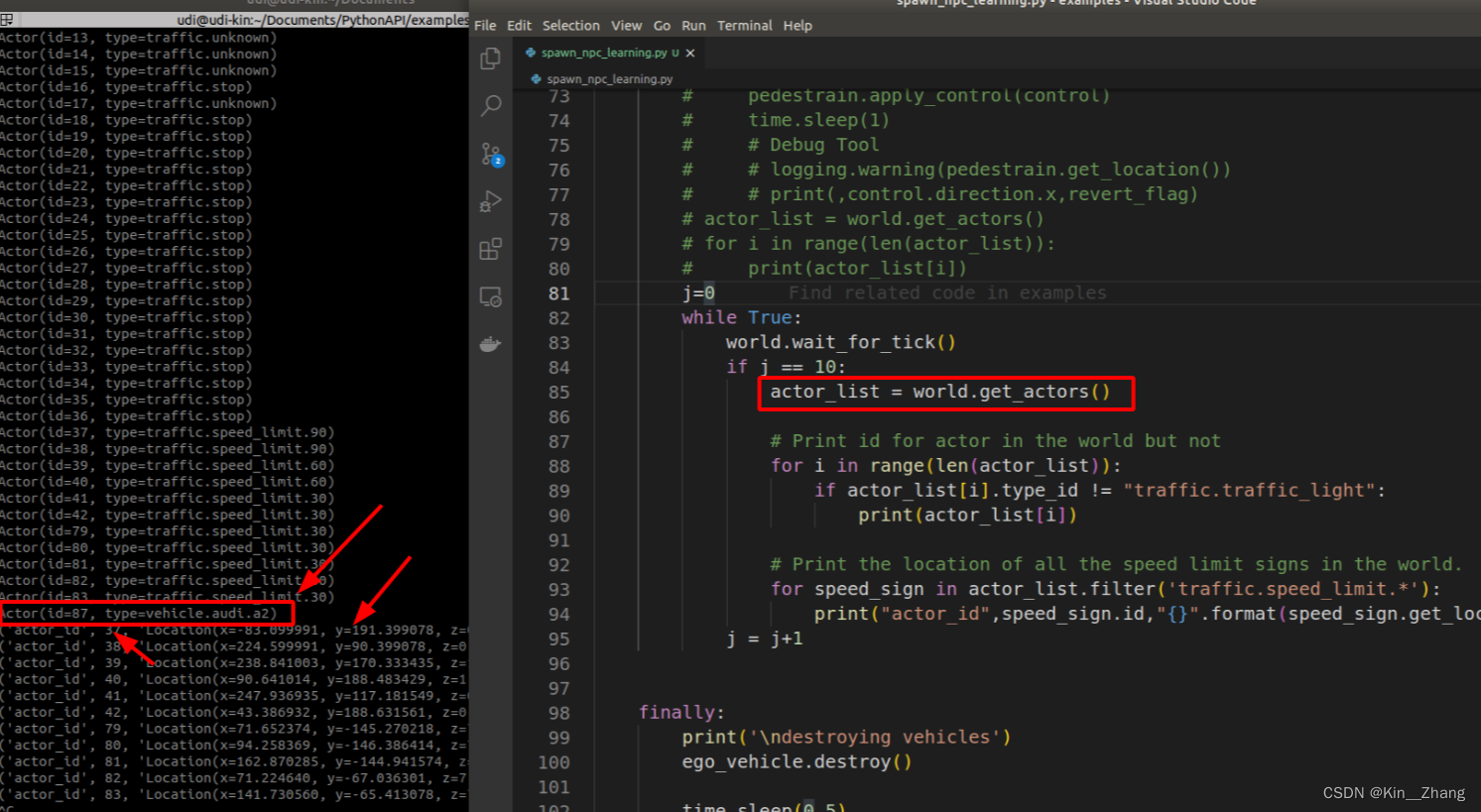The width and height of the screenshot is (1481, 812).
Task: Open the File menu
Action: 485,26
